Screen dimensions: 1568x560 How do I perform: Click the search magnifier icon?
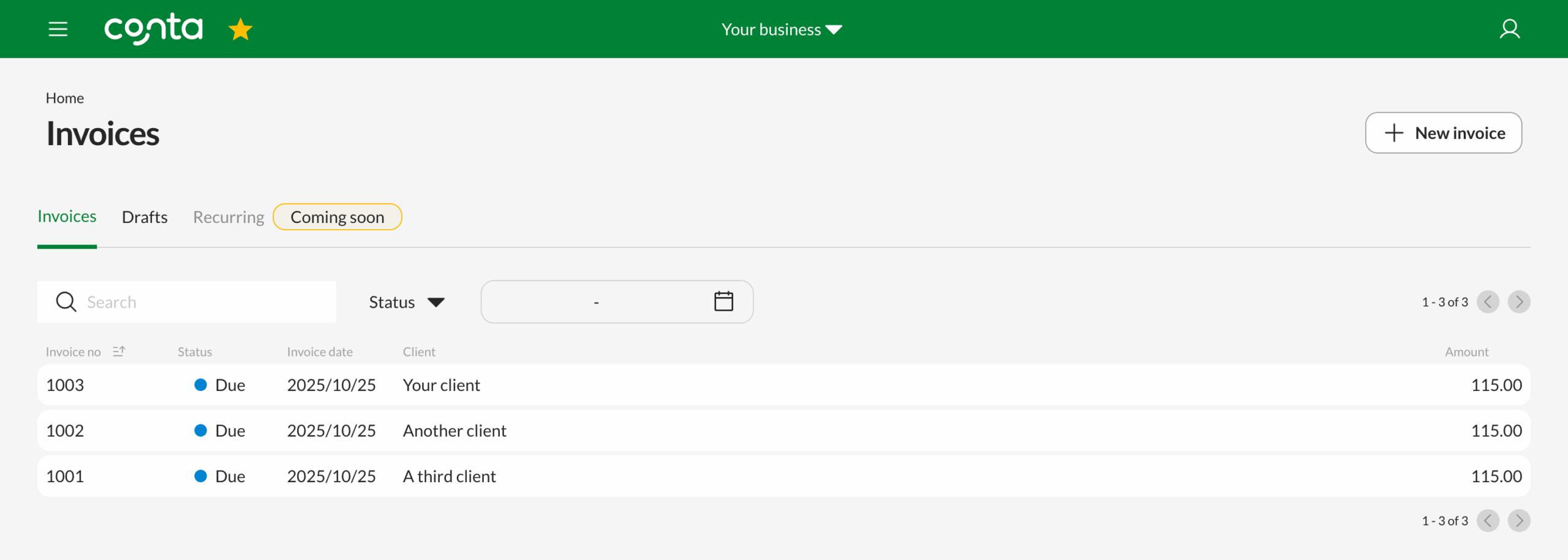pyautogui.click(x=66, y=301)
